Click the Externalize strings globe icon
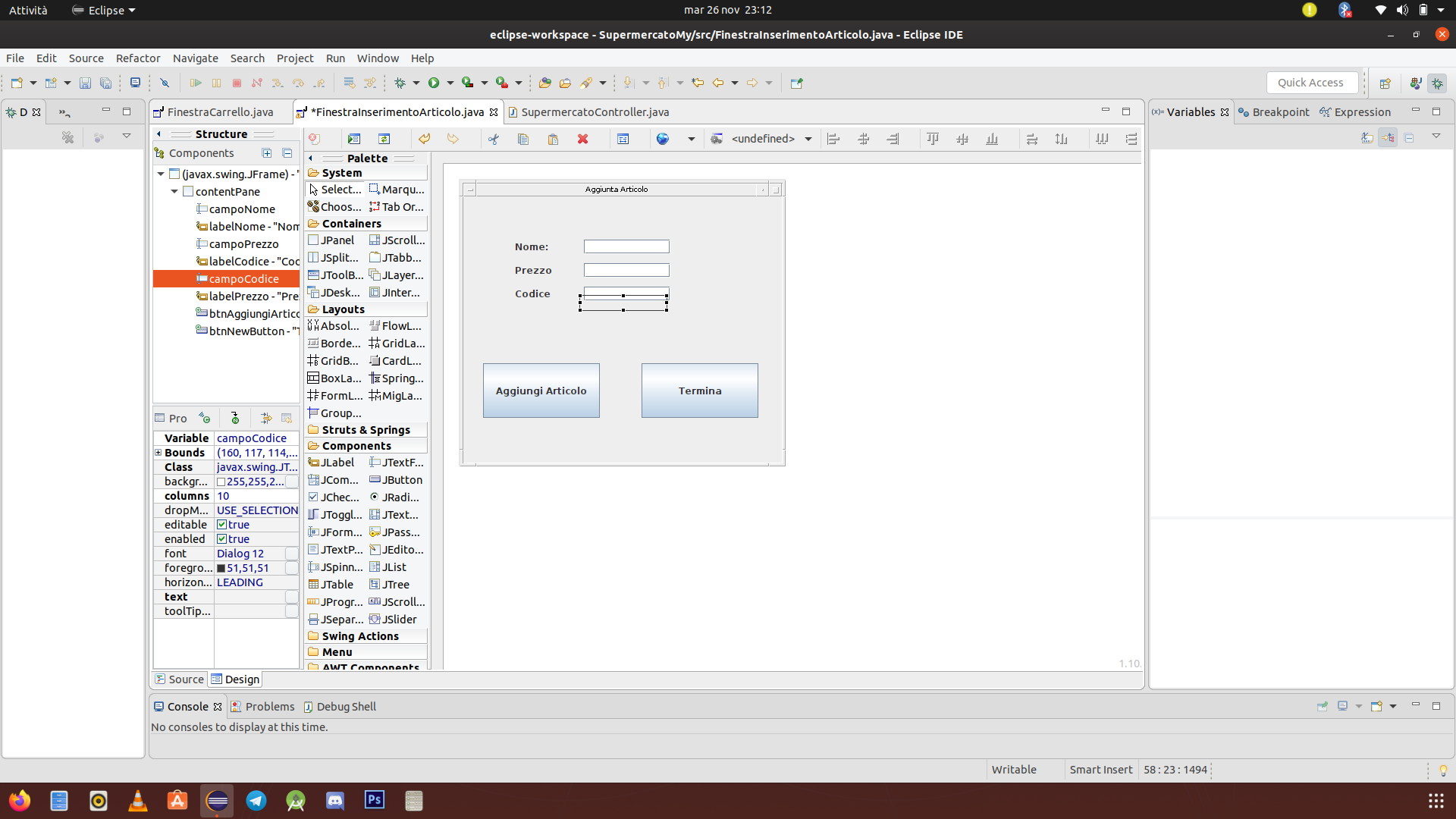 pos(663,139)
